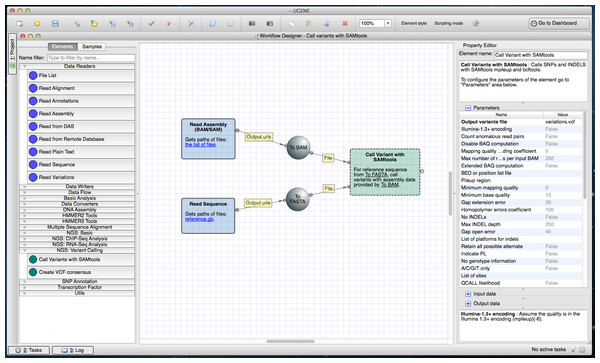Click the Minimum base quality parameter row

click(521, 195)
